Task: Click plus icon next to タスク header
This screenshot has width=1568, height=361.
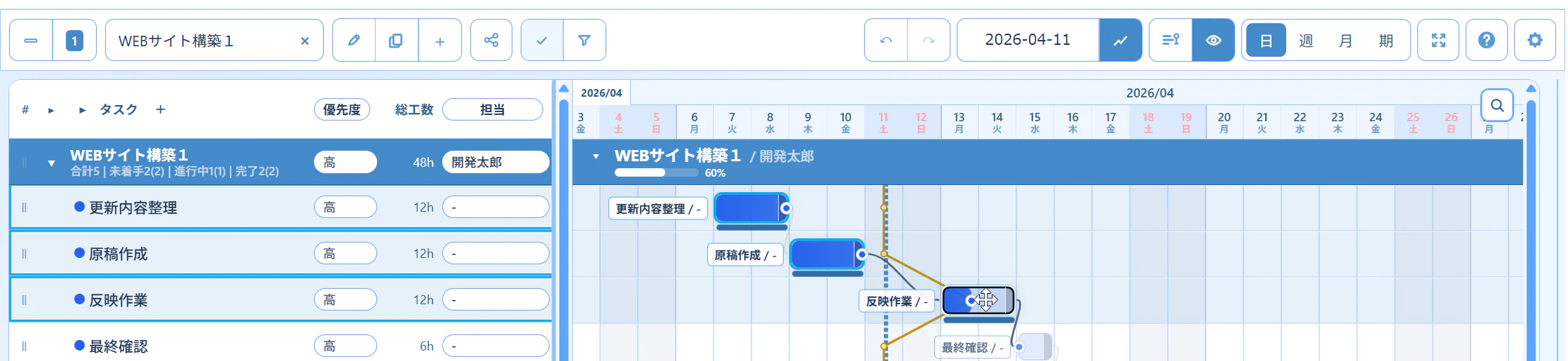Action: [x=161, y=109]
